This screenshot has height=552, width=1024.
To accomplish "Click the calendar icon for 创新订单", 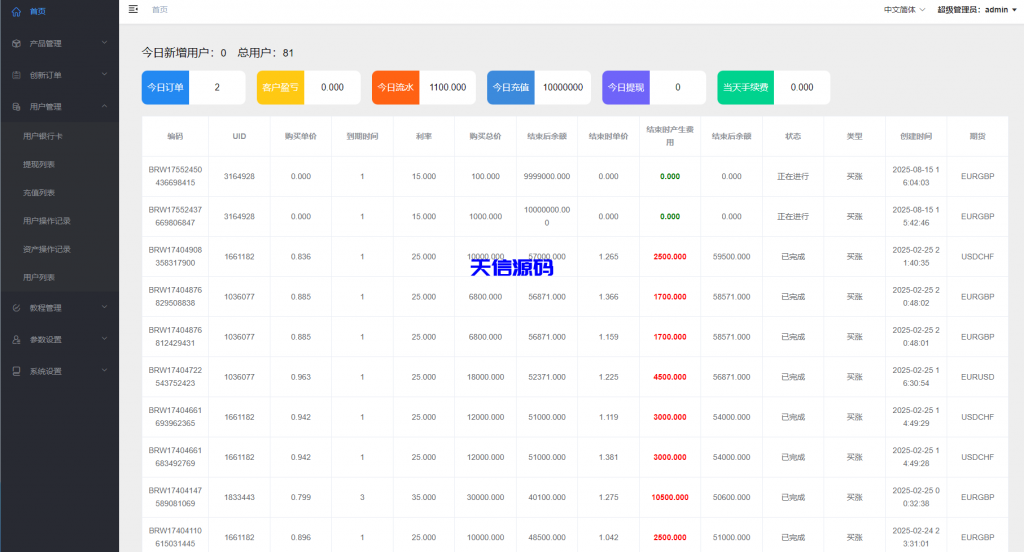I will (16, 75).
